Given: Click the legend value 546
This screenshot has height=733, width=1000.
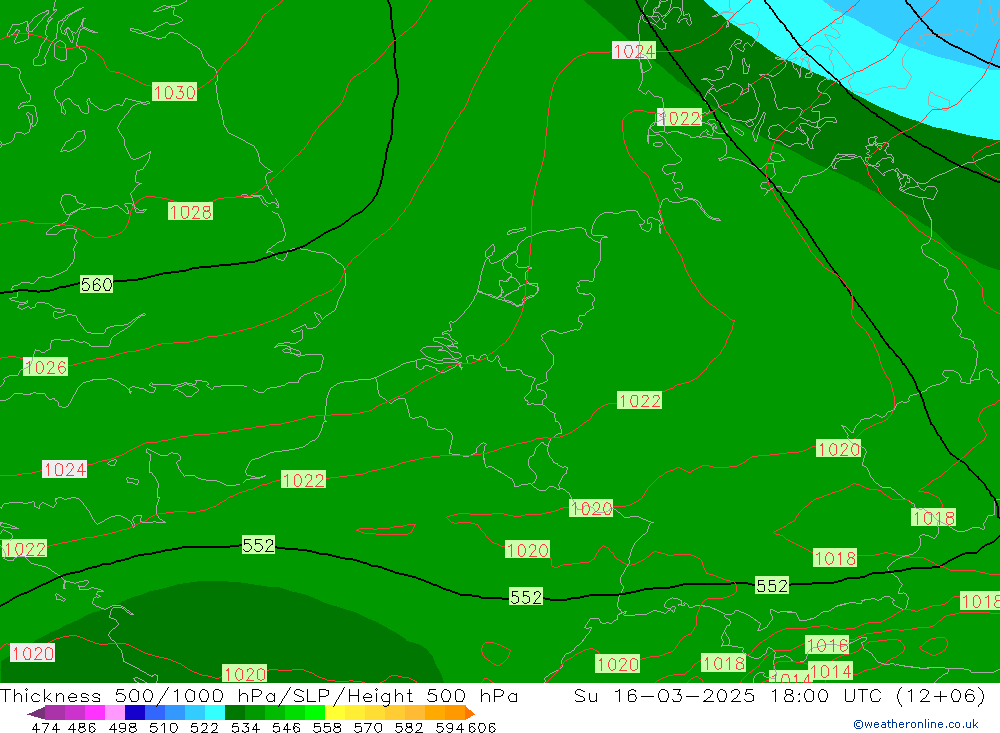Looking at the screenshot, I should tap(286, 727).
